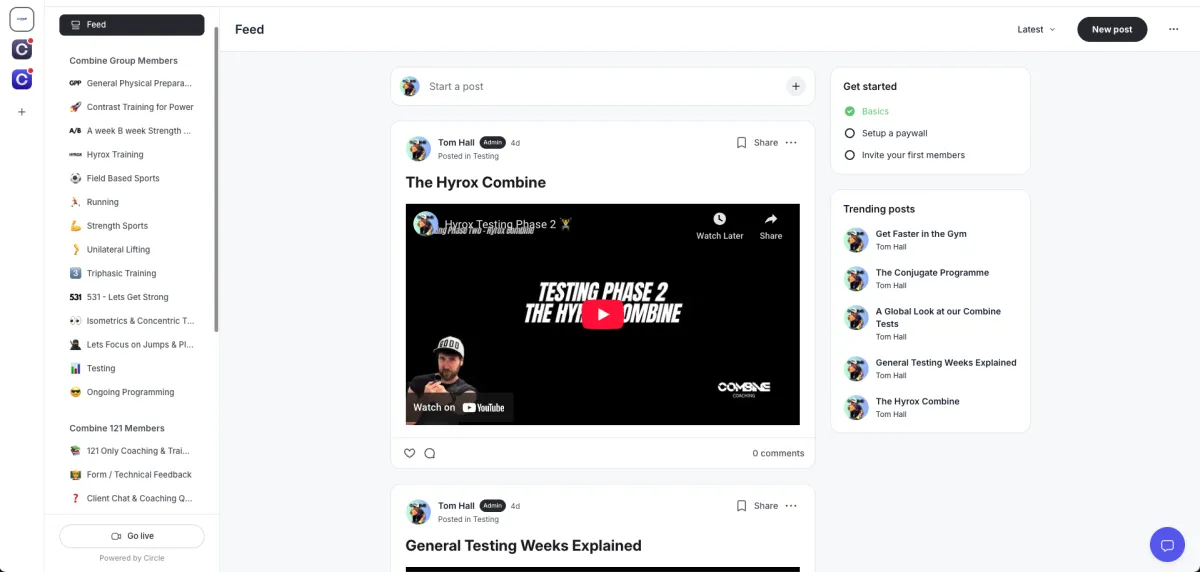Viewport: 1200px width, 572px height.
Task: Open trending post The Hyrox Combine
Action: (x=917, y=402)
